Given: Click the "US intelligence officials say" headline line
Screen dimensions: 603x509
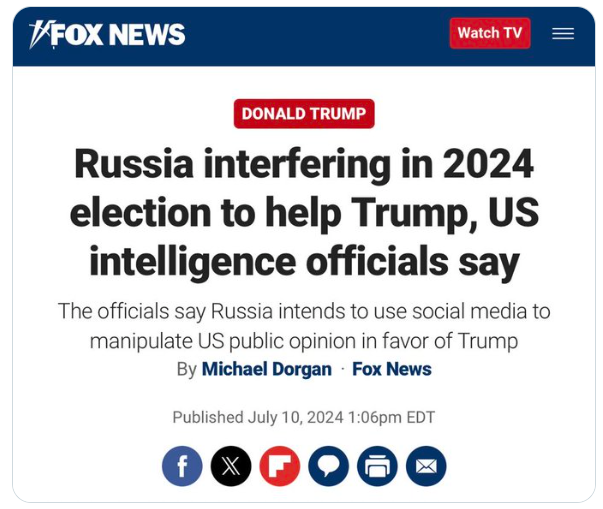Looking at the screenshot, I should (304, 260).
